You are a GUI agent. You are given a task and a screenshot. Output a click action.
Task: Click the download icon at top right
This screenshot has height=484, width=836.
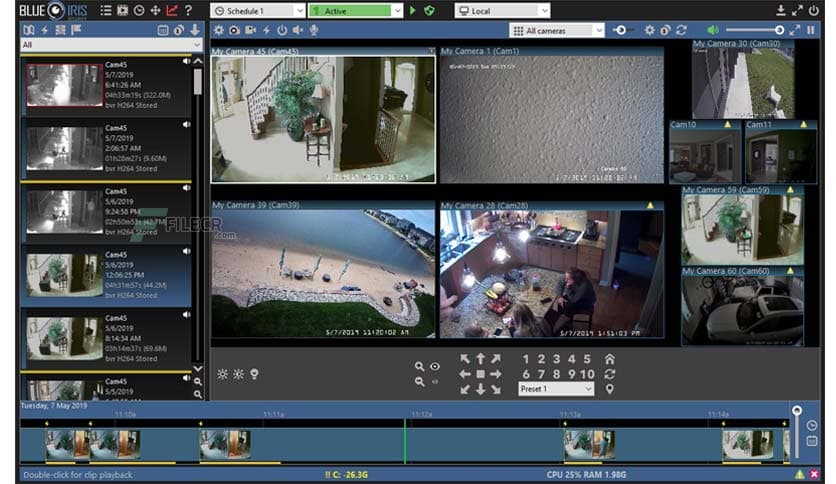coord(781,10)
